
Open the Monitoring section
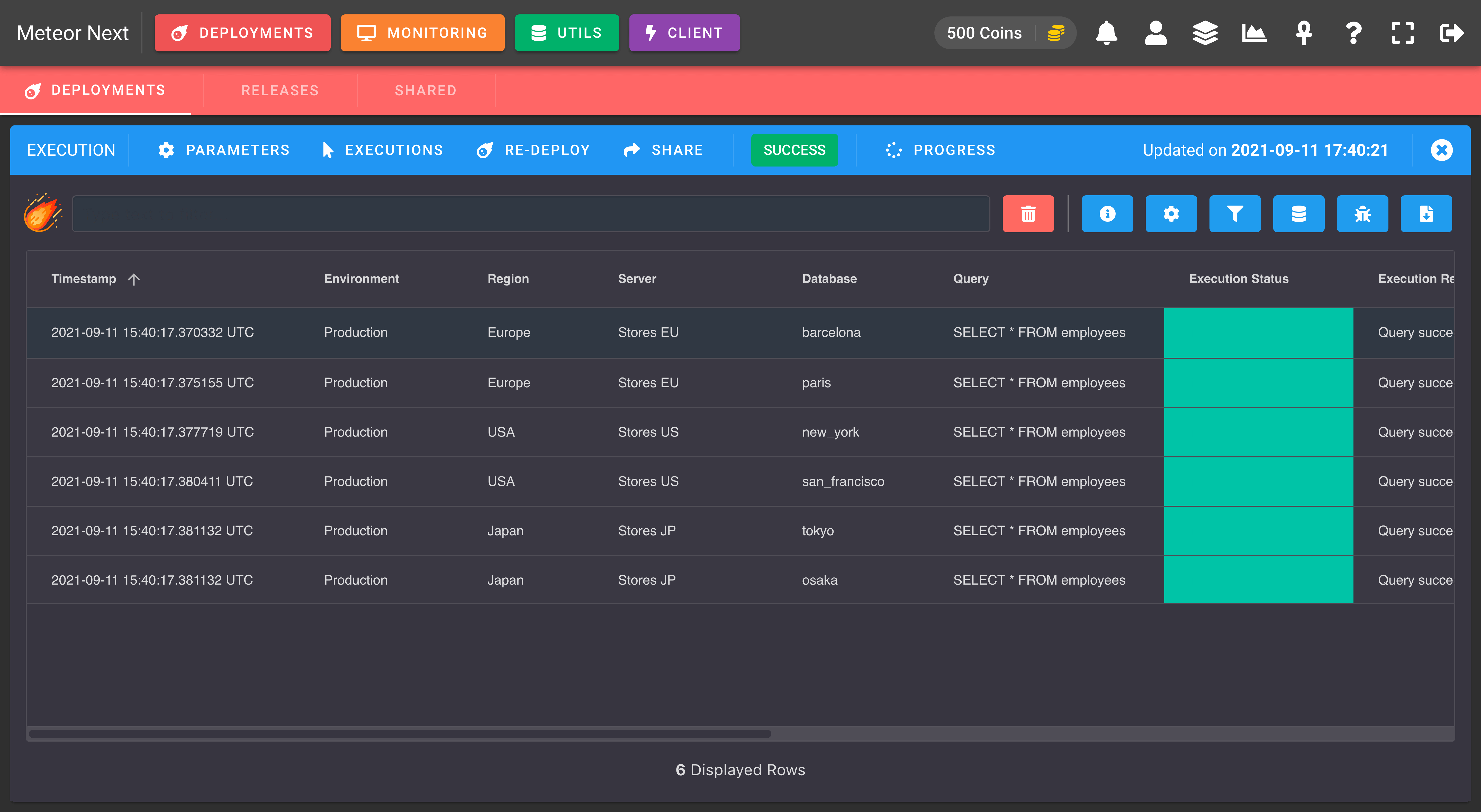click(x=422, y=33)
